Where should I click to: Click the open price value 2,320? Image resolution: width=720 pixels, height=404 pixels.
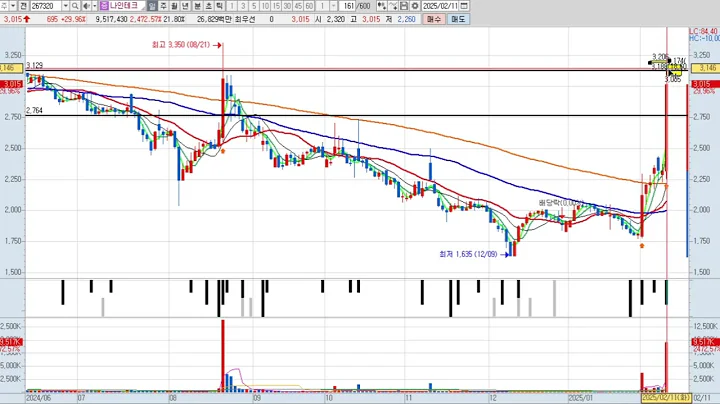(336, 19)
